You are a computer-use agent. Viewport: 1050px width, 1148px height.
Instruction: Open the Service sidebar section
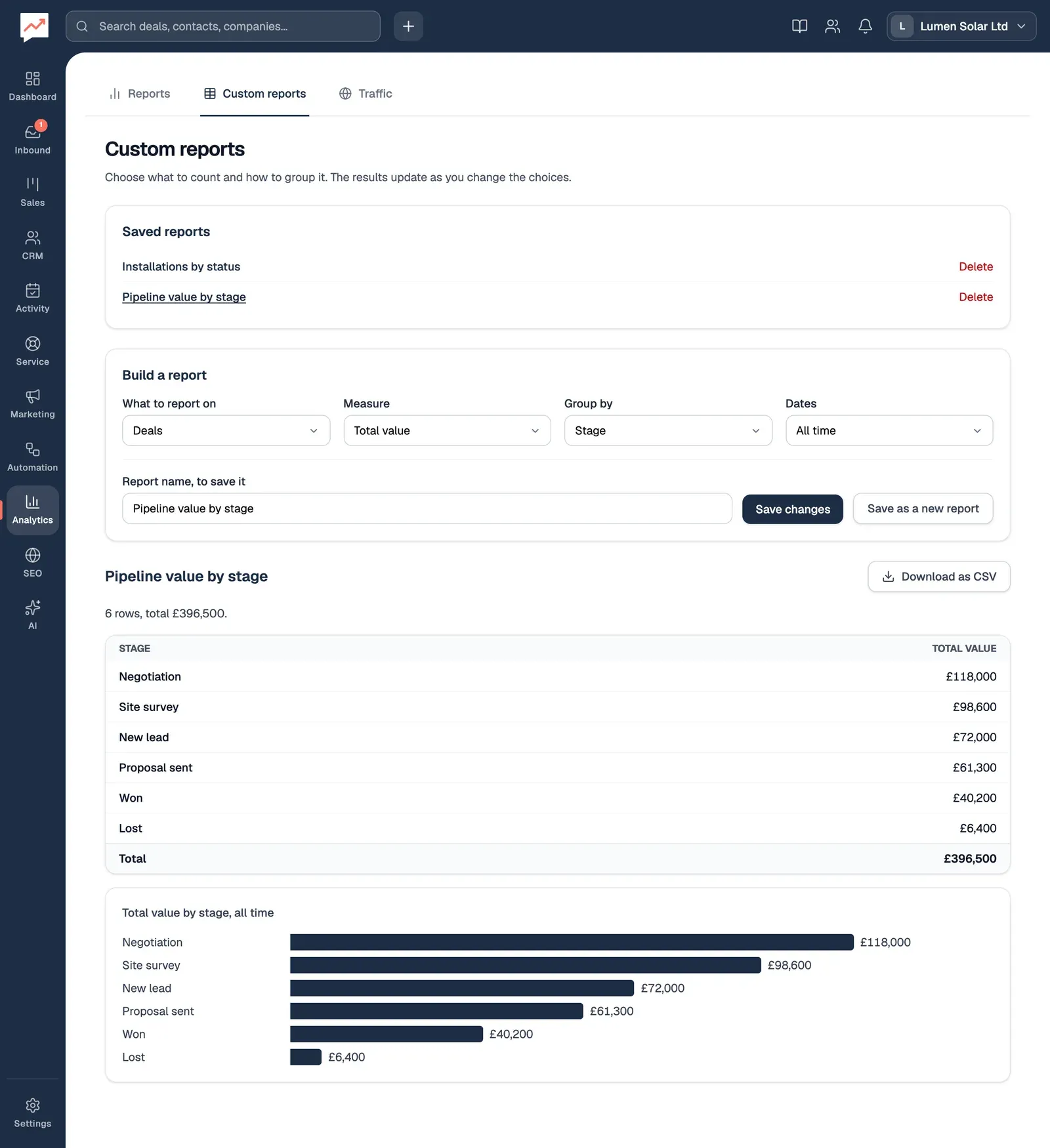[32, 351]
